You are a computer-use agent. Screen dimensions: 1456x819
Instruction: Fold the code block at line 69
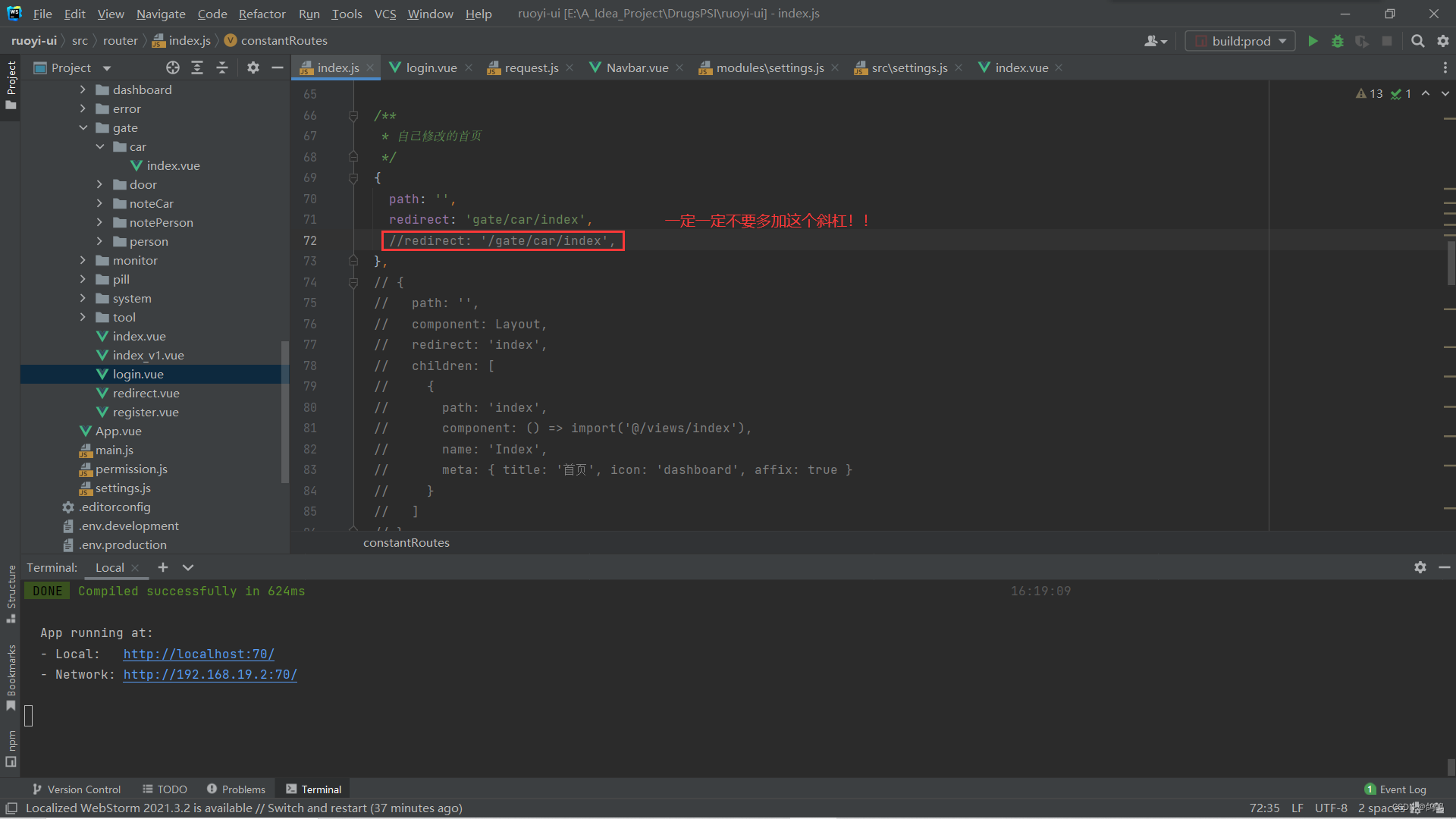click(353, 177)
